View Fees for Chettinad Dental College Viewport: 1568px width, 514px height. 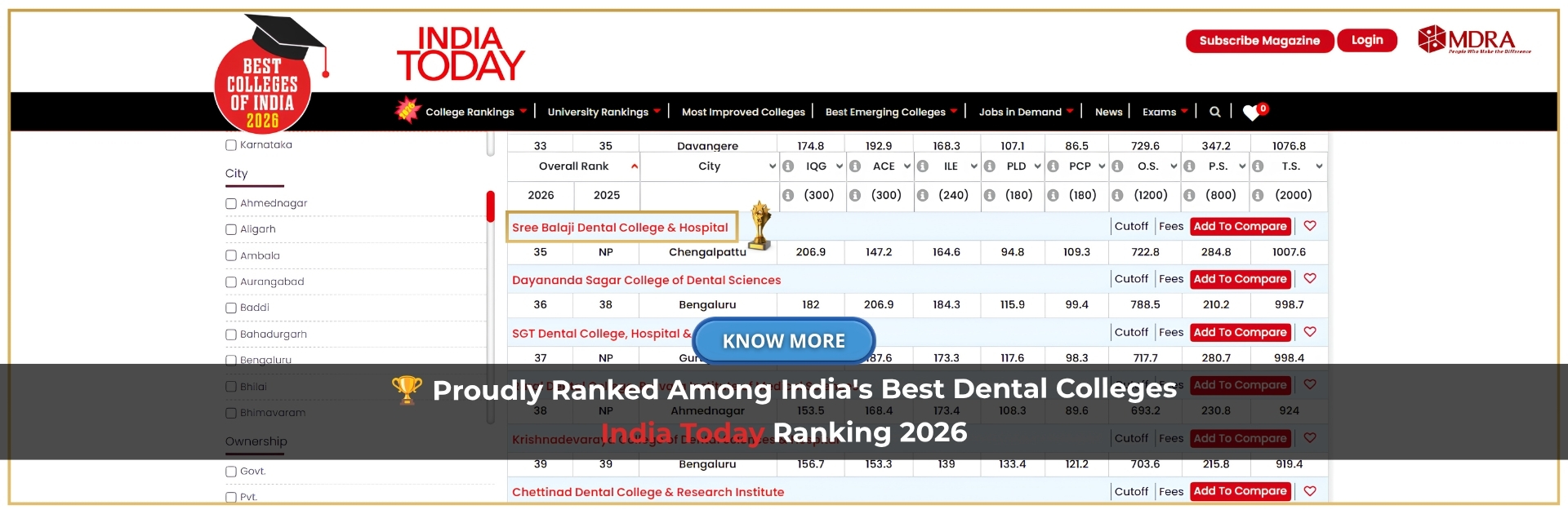pos(1170,491)
